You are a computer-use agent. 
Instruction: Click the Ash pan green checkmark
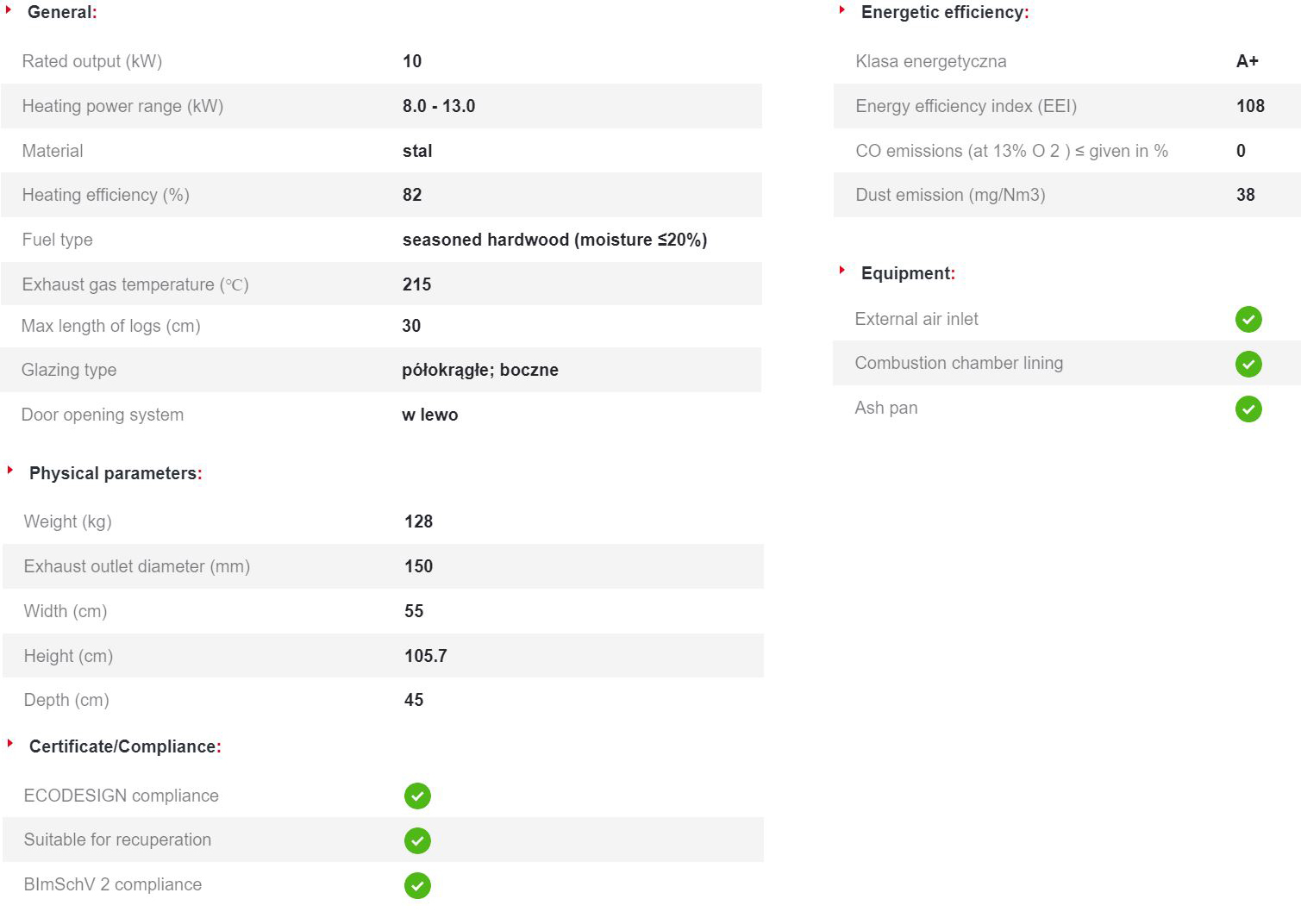[x=1248, y=409]
